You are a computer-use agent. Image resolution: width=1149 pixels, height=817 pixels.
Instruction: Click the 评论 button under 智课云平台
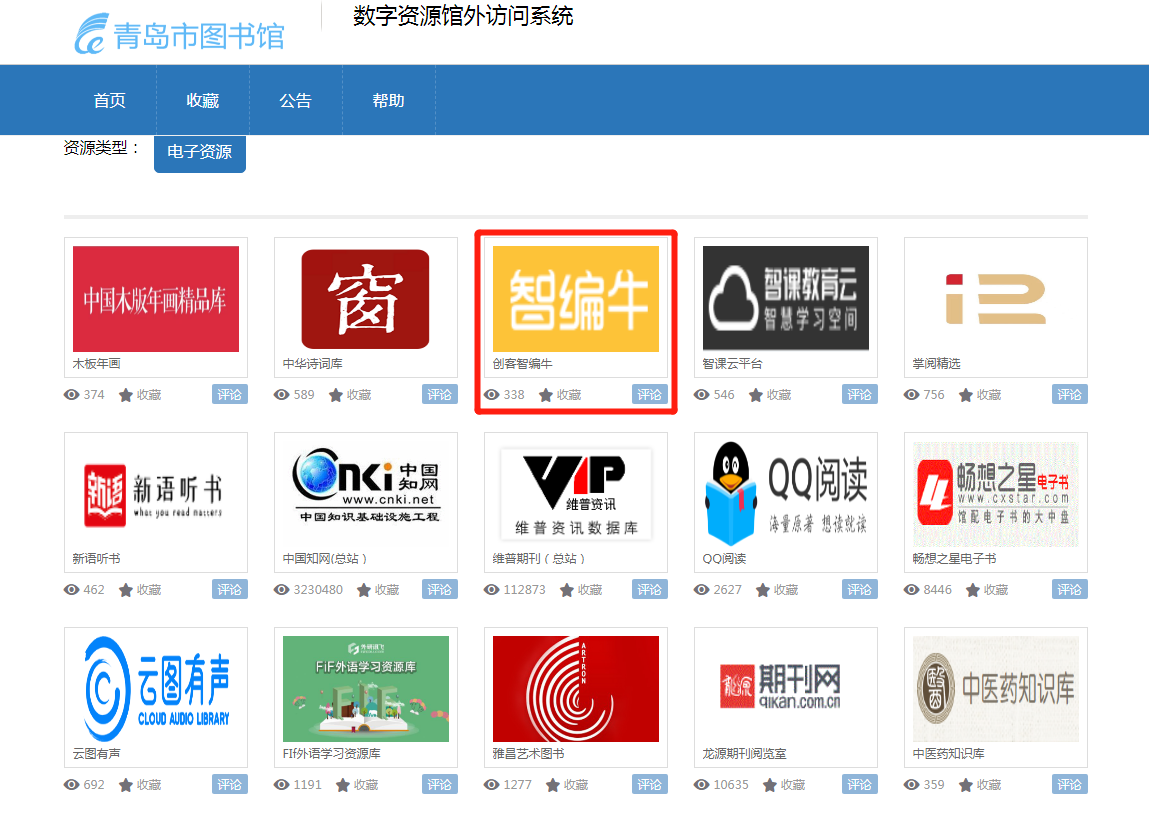[860, 394]
